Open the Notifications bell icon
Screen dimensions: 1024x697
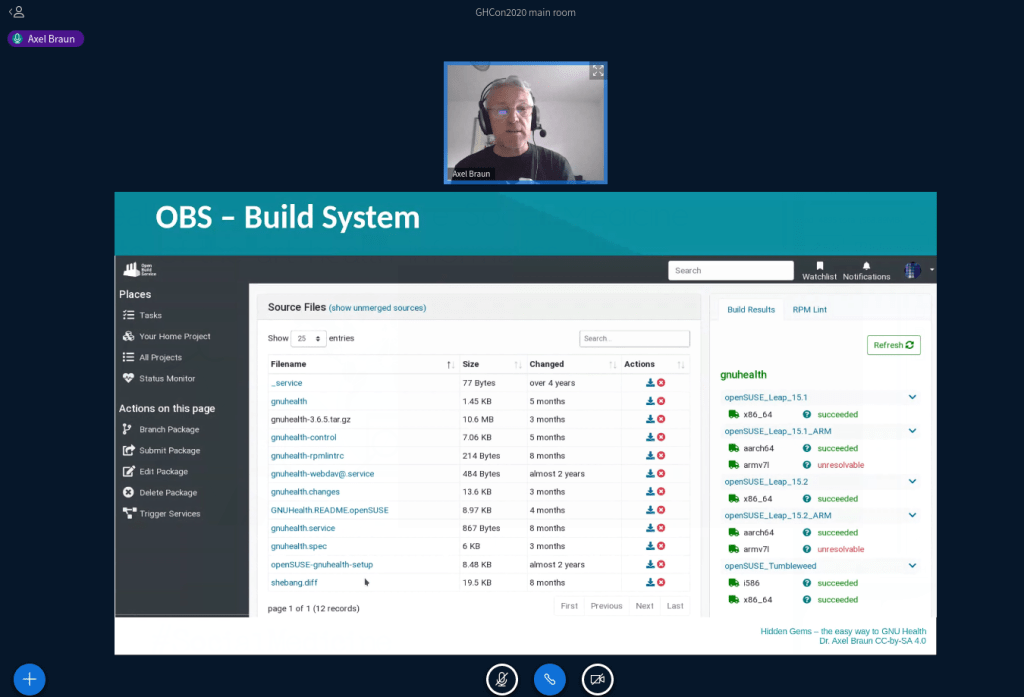point(866,266)
